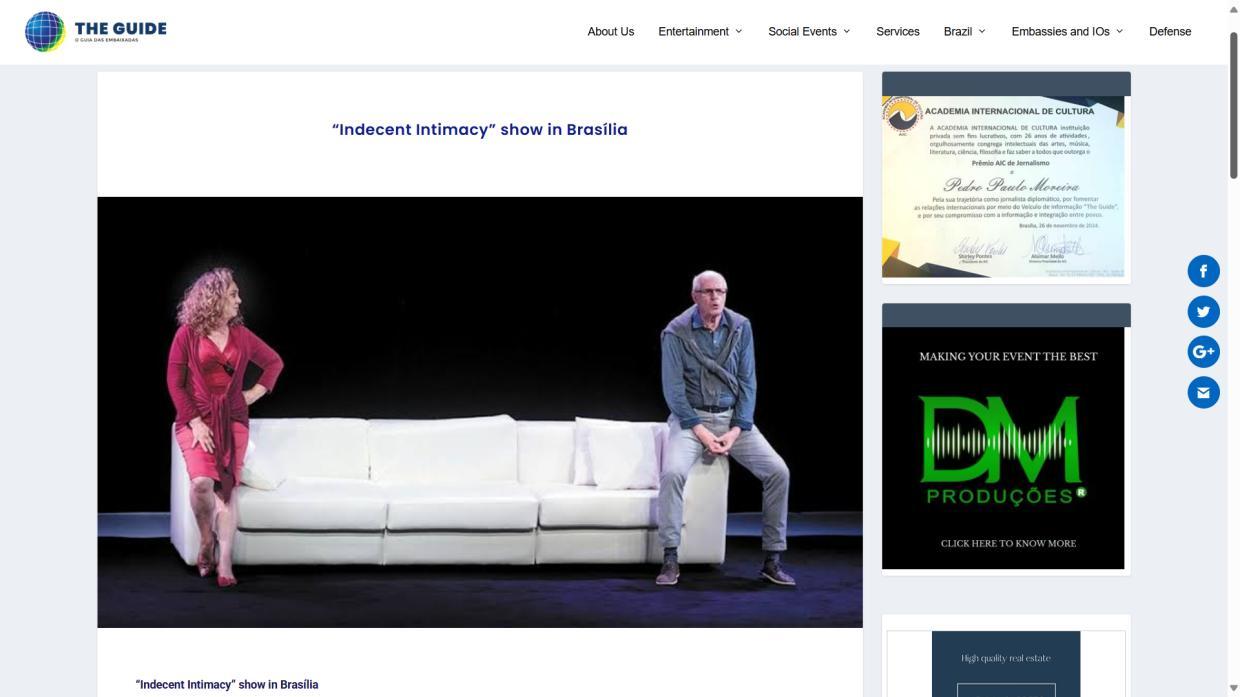Viewport: 1240px width, 697px height.
Task: Share article by email icon
Action: coord(1203,392)
